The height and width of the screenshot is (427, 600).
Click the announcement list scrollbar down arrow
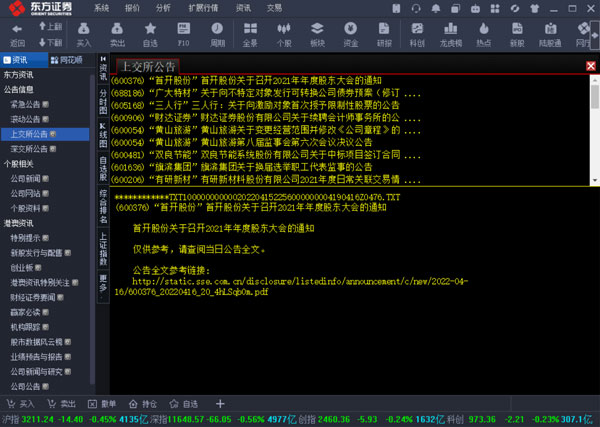(x=595, y=180)
